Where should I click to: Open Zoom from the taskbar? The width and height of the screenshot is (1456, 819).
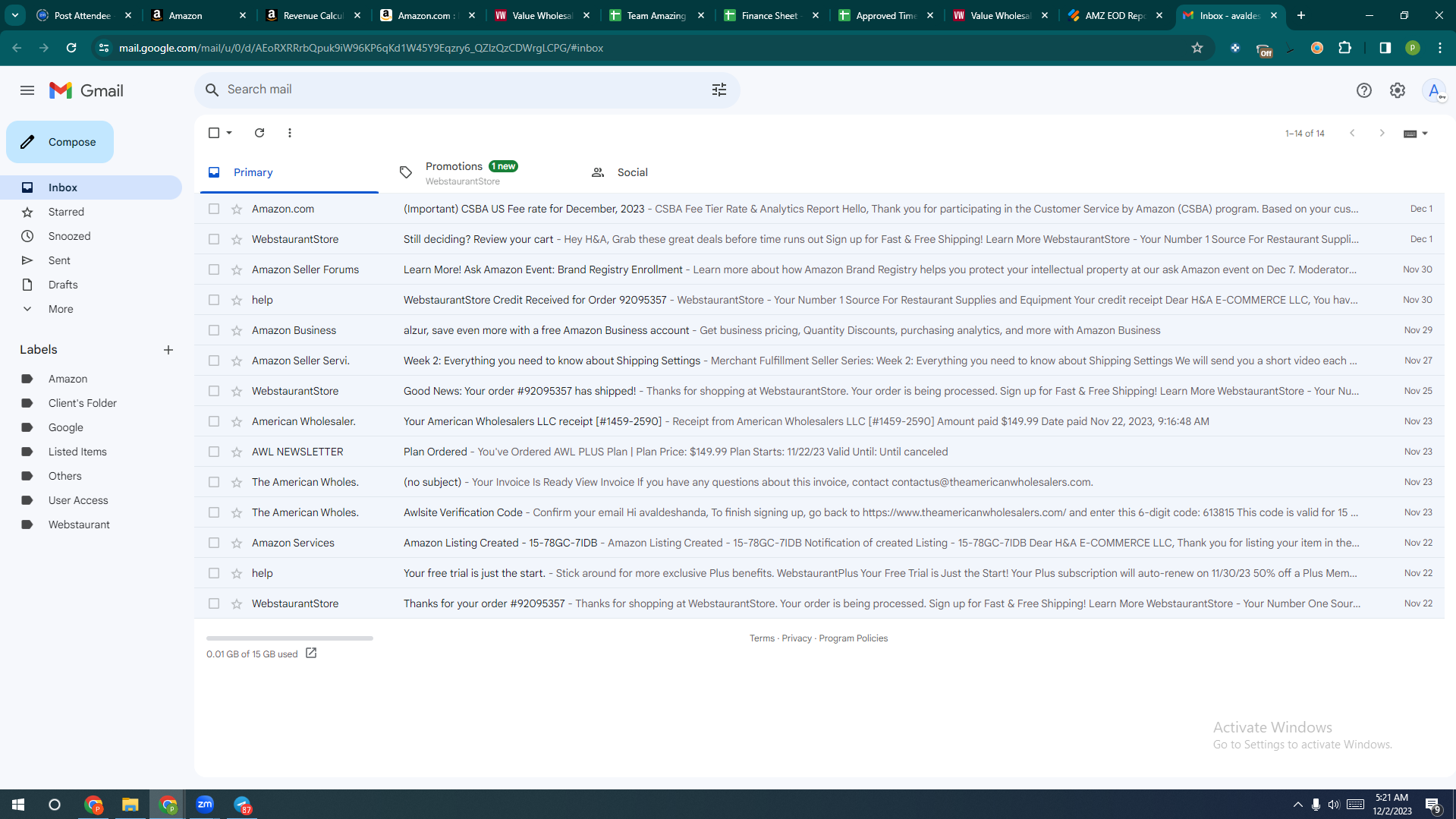(x=205, y=805)
